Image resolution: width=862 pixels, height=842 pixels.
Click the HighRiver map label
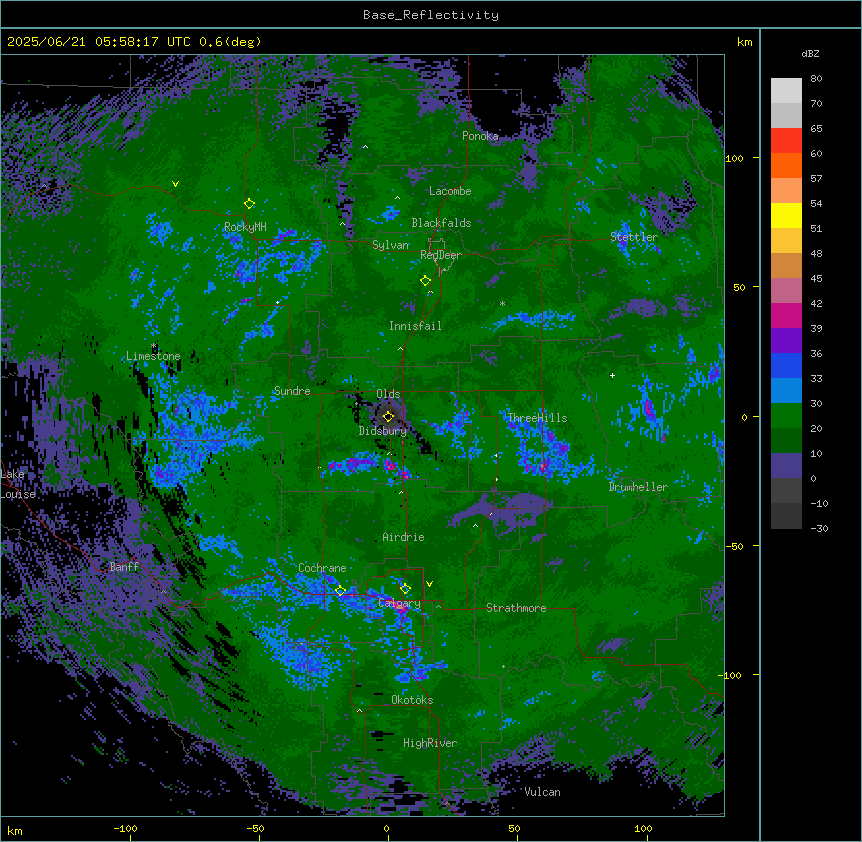click(430, 743)
